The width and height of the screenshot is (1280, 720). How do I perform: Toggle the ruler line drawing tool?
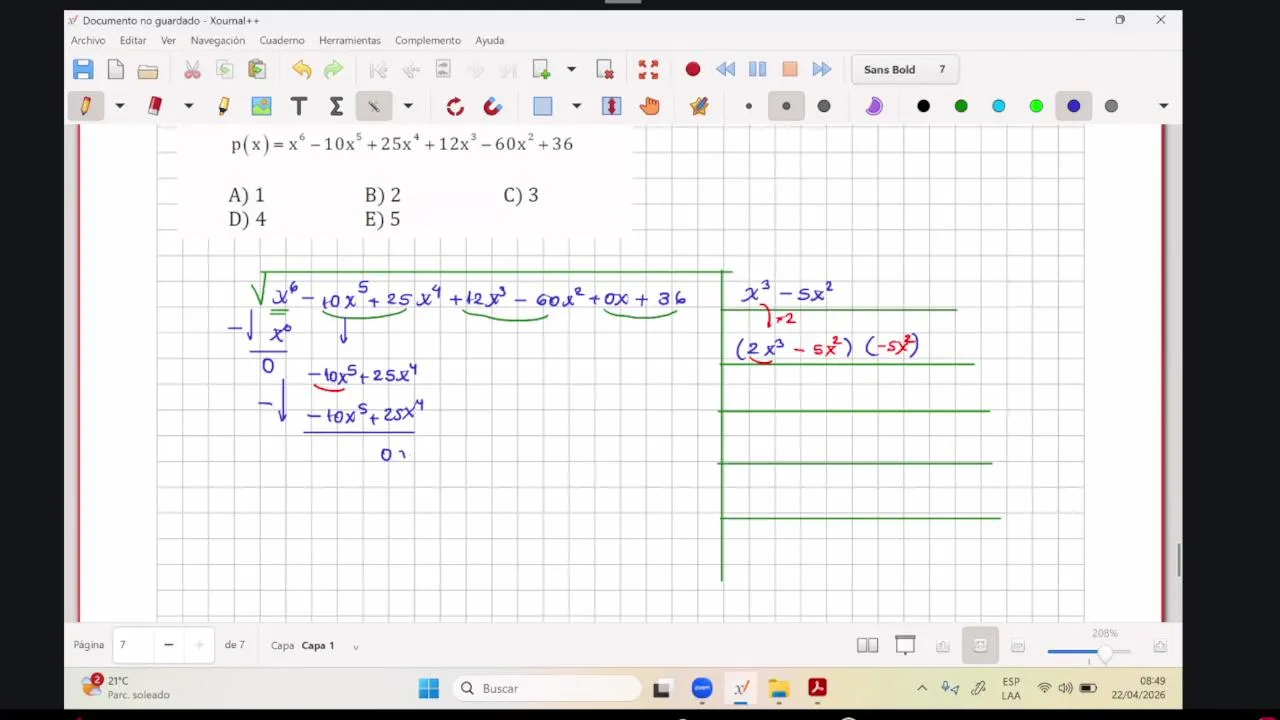(x=373, y=106)
